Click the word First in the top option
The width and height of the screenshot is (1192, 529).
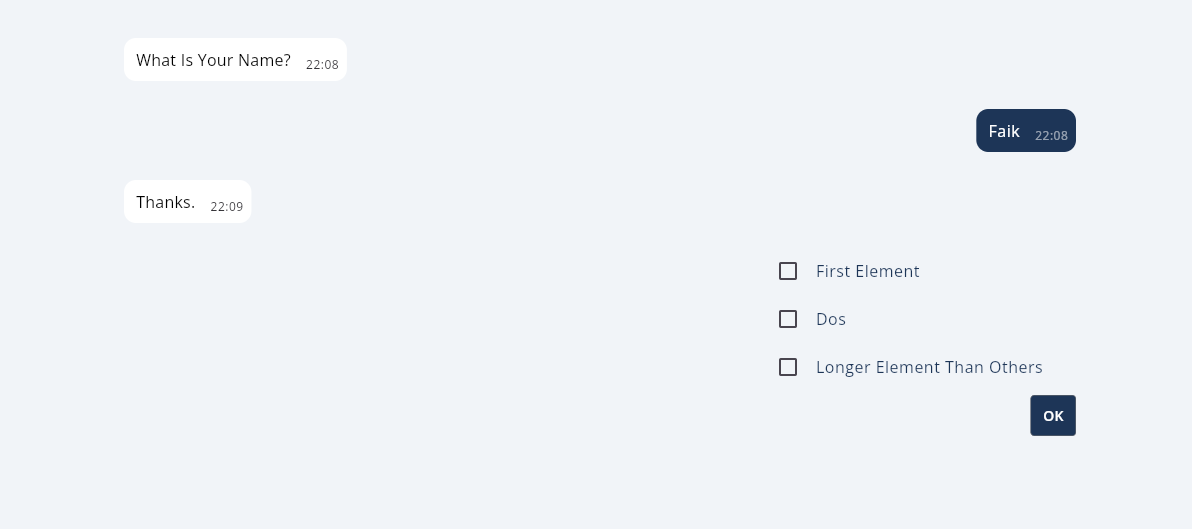click(832, 271)
